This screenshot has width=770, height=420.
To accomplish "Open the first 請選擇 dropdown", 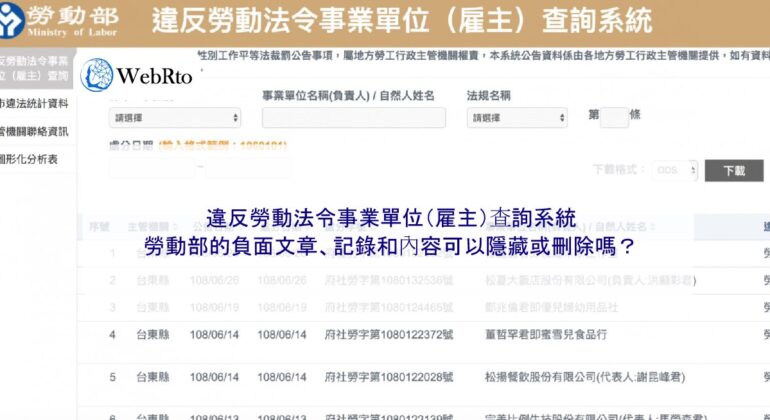I will (175, 118).
